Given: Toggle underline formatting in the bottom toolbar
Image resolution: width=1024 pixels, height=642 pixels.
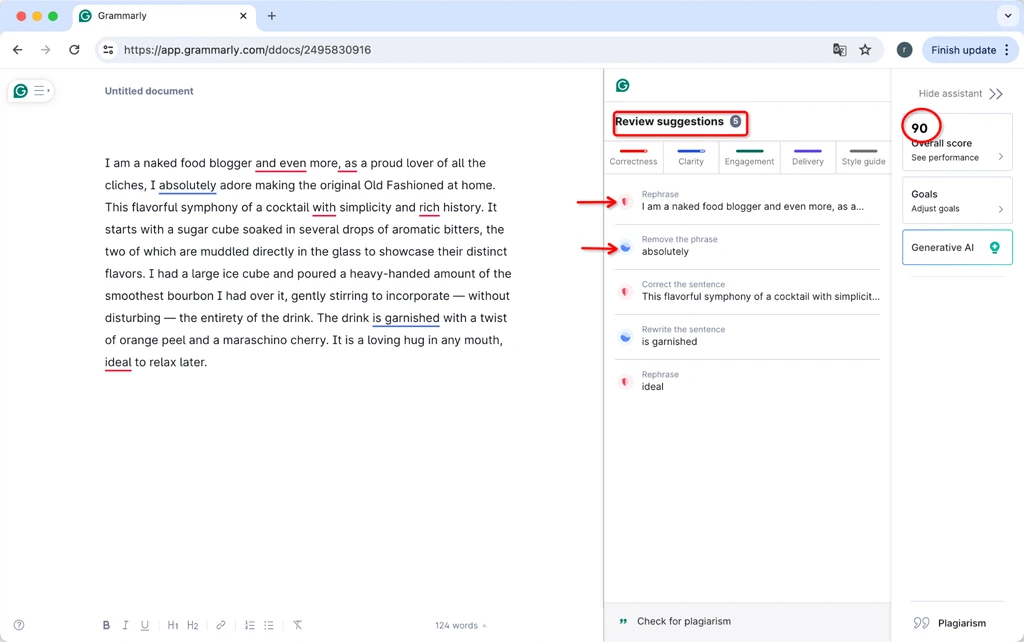Looking at the screenshot, I should tap(145, 625).
